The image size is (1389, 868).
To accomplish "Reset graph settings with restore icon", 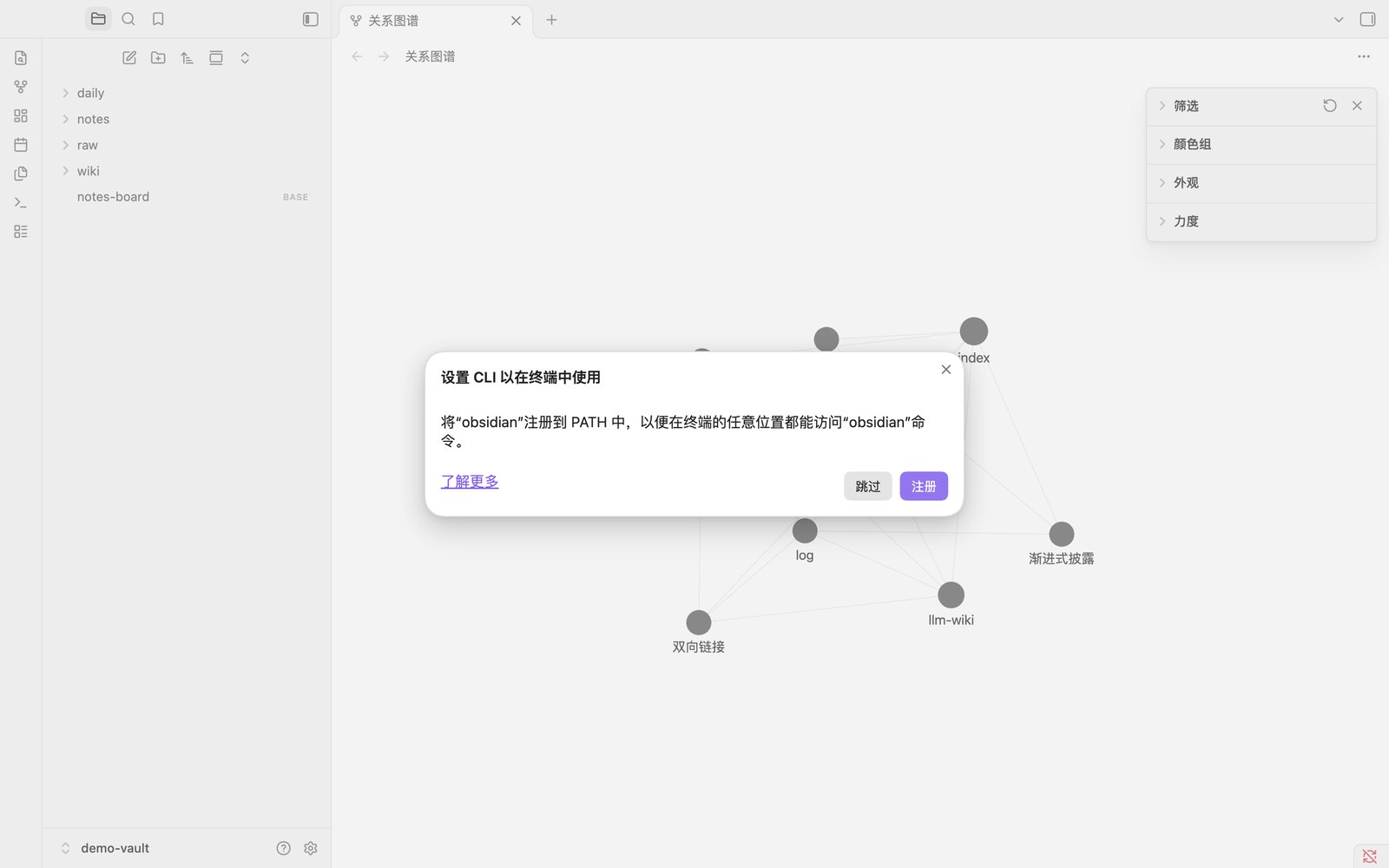I will [x=1329, y=106].
